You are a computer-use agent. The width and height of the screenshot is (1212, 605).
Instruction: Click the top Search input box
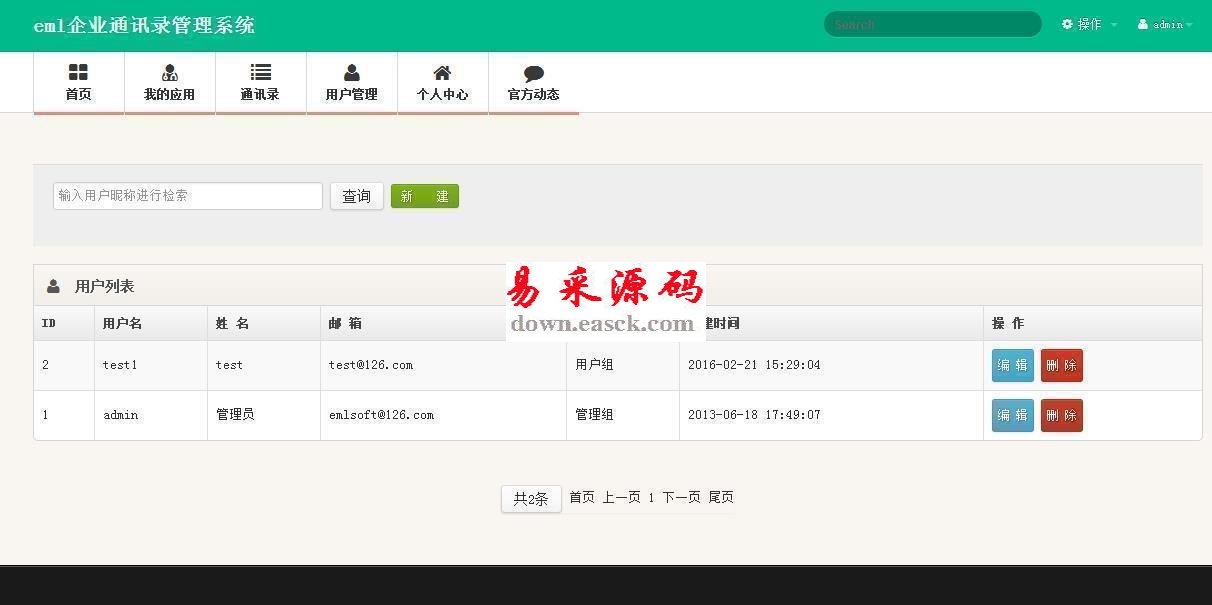click(932, 24)
